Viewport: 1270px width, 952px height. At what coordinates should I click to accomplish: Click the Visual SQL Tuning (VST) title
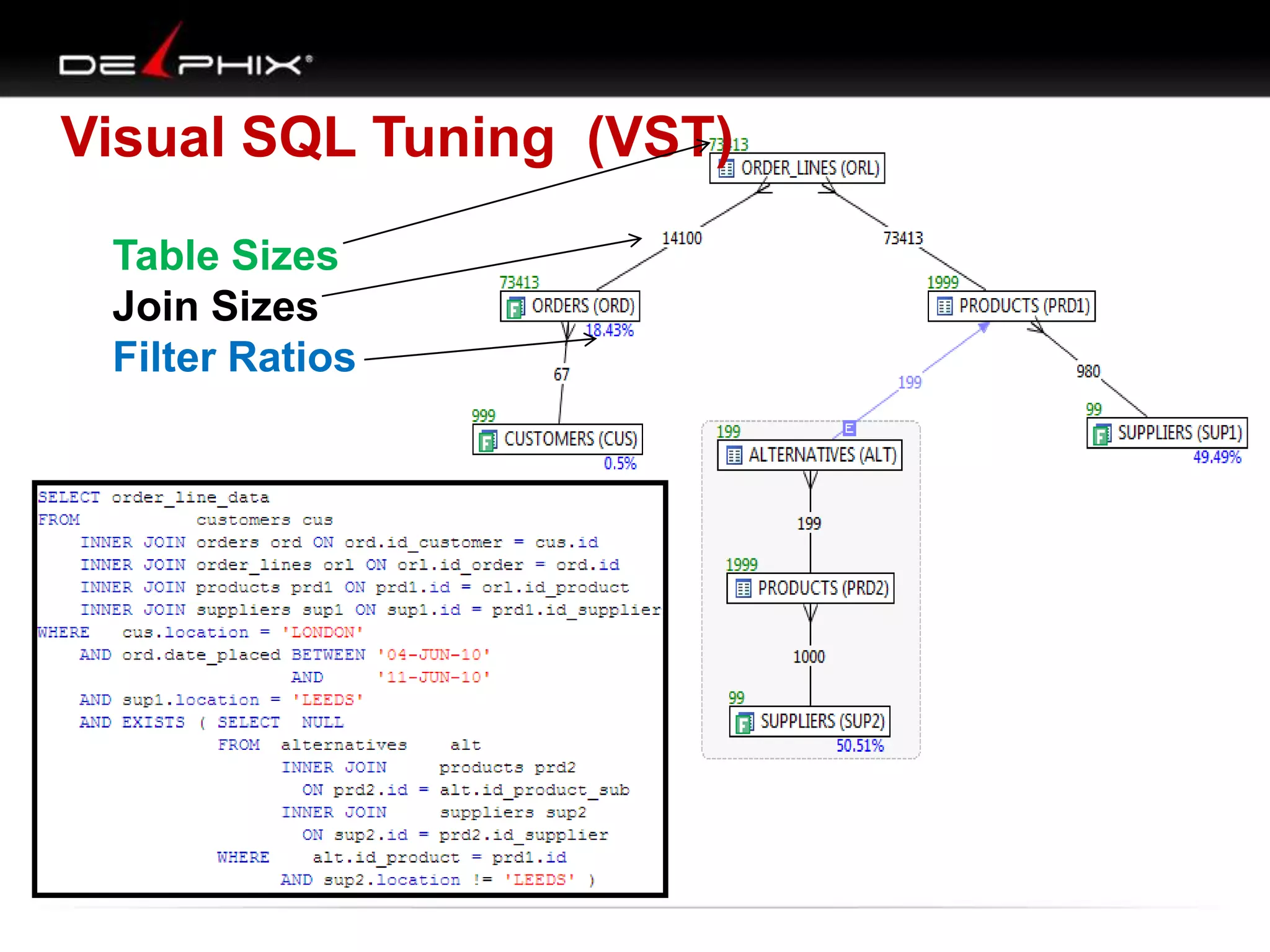coord(397,138)
